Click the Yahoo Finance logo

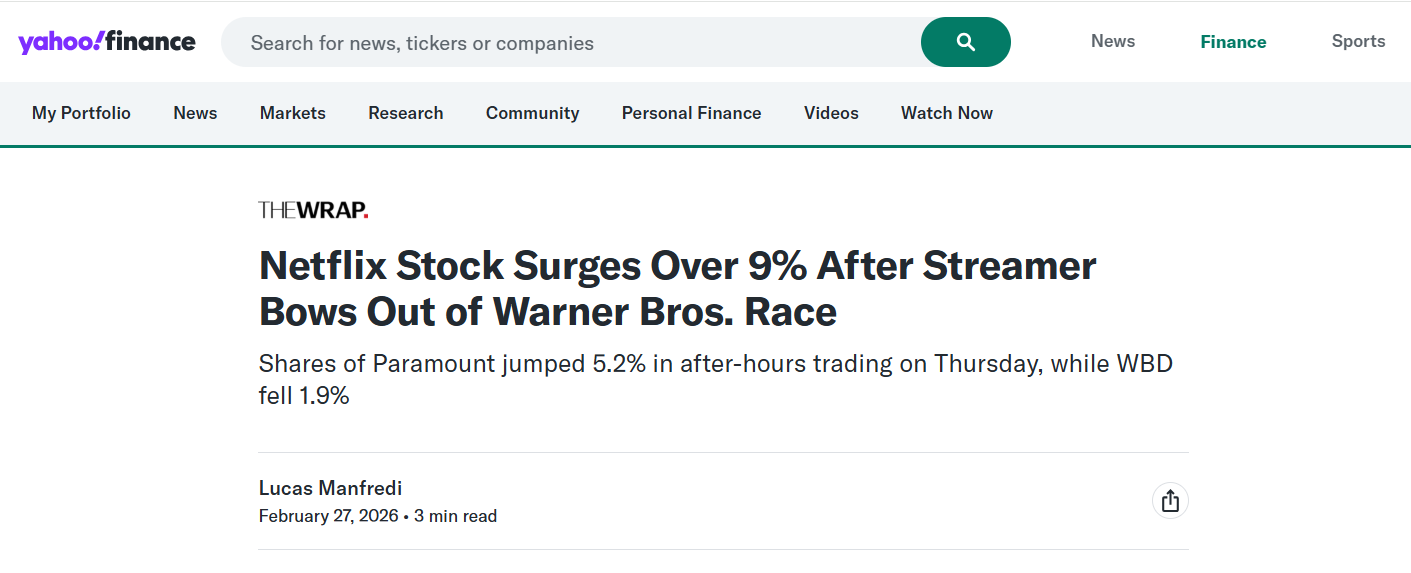[107, 42]
